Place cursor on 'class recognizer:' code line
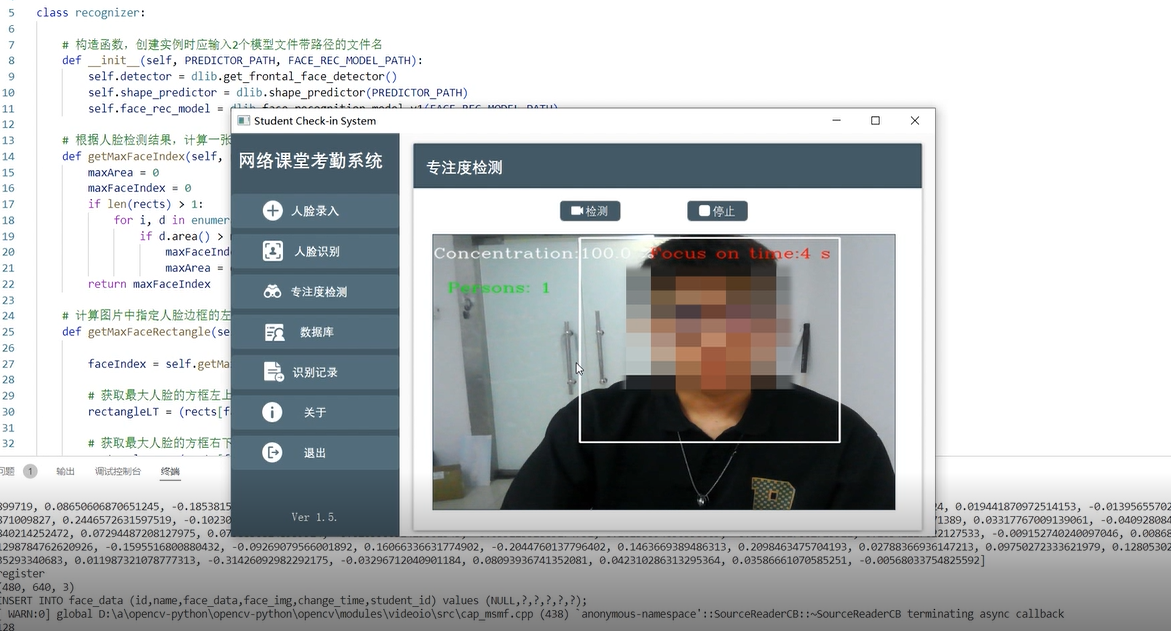Screen dimensions: 1171x631 (90, 13)
